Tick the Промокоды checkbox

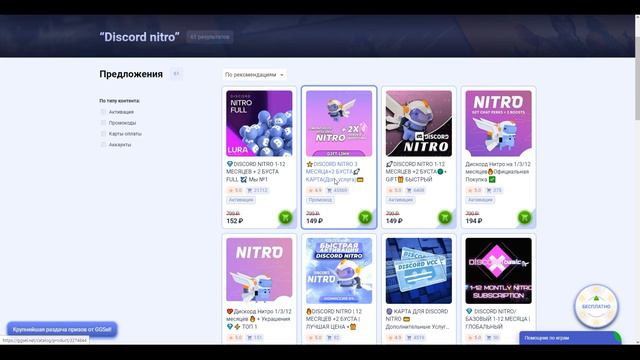tap(103, 122)
